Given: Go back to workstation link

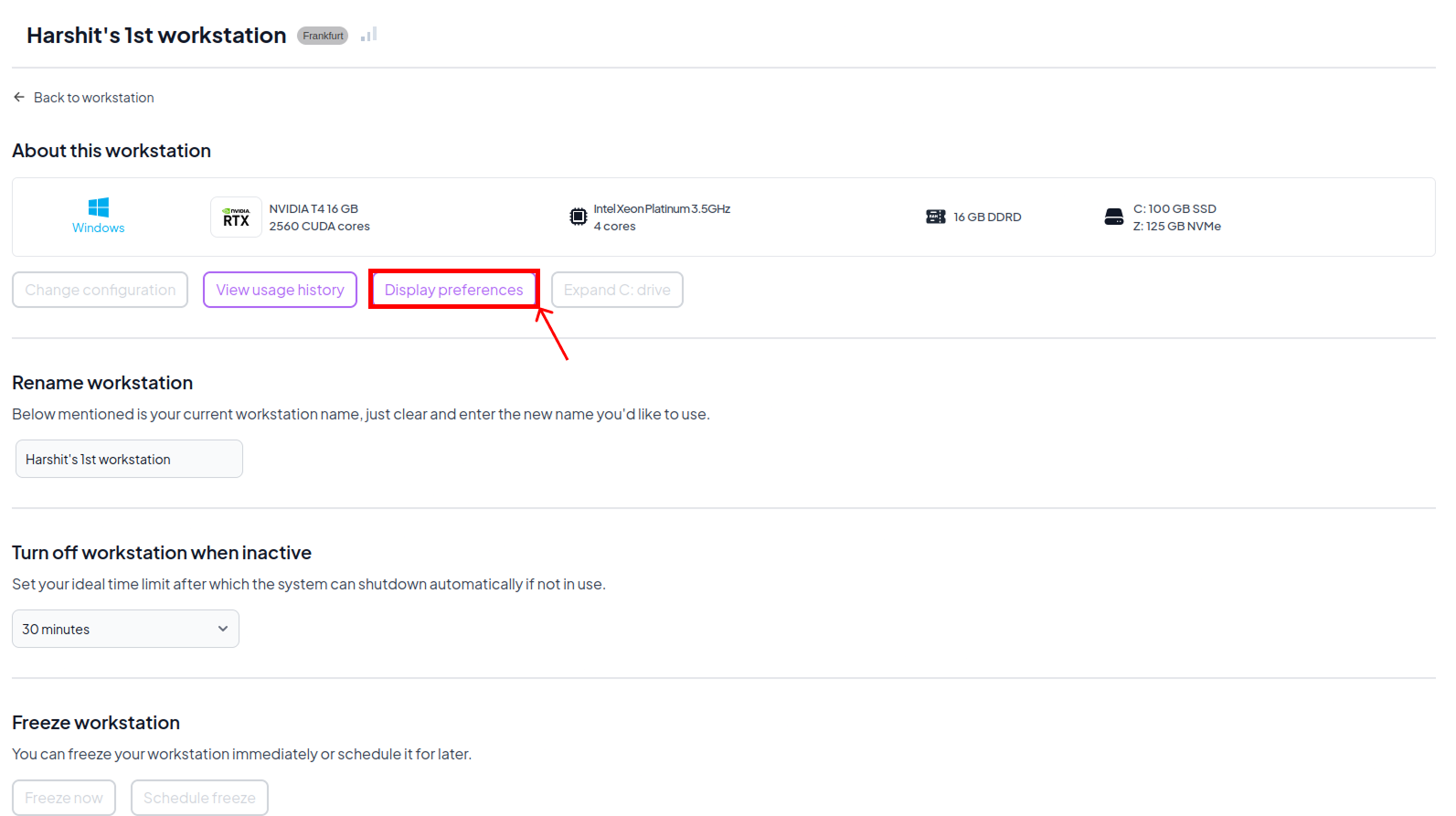Looking at the screenshot, I should 93,98.
